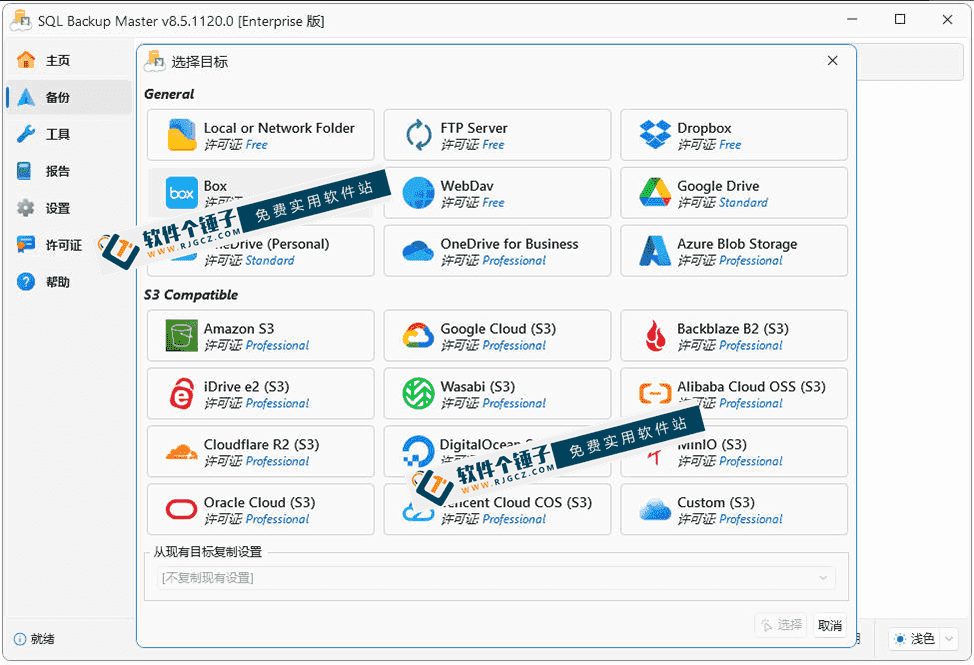Image resolution: width=974 pixels, height=665 pixels.
Task: Click Oracle Cloud (S3) label text
Action: [x=259, y=502]
